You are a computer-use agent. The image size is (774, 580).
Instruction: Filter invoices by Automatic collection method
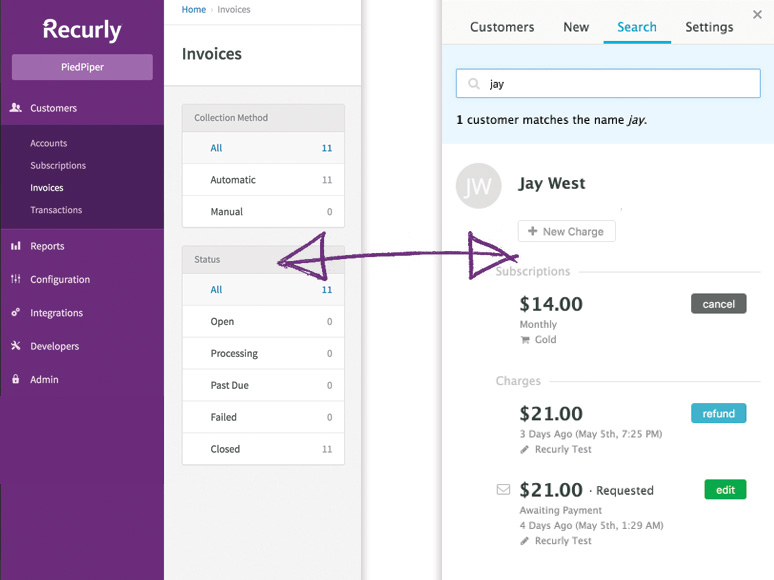coord(263,180)
